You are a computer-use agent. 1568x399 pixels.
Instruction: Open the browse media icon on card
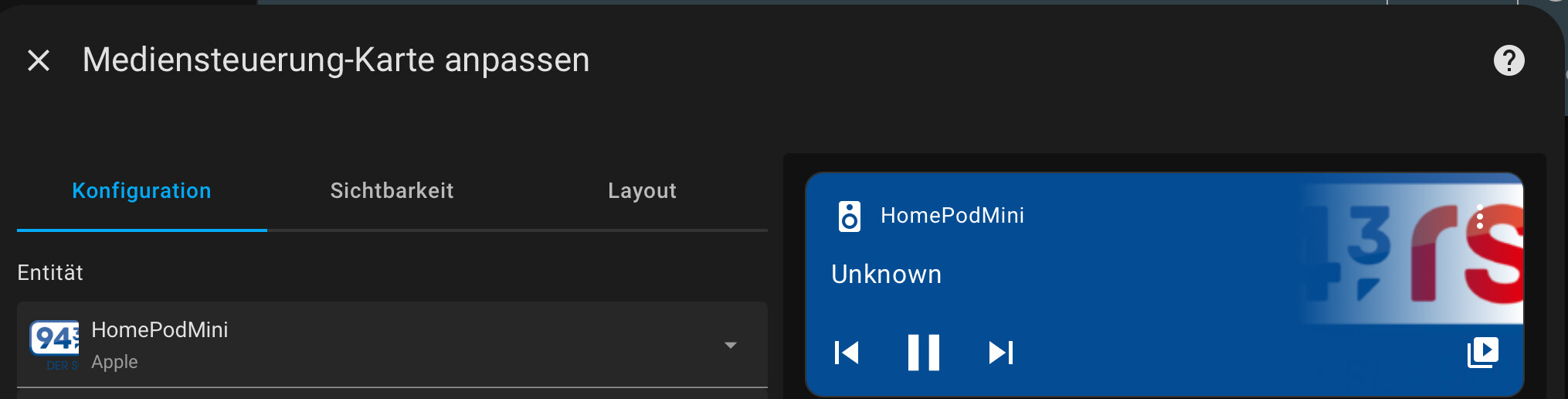pos(1482,353)
